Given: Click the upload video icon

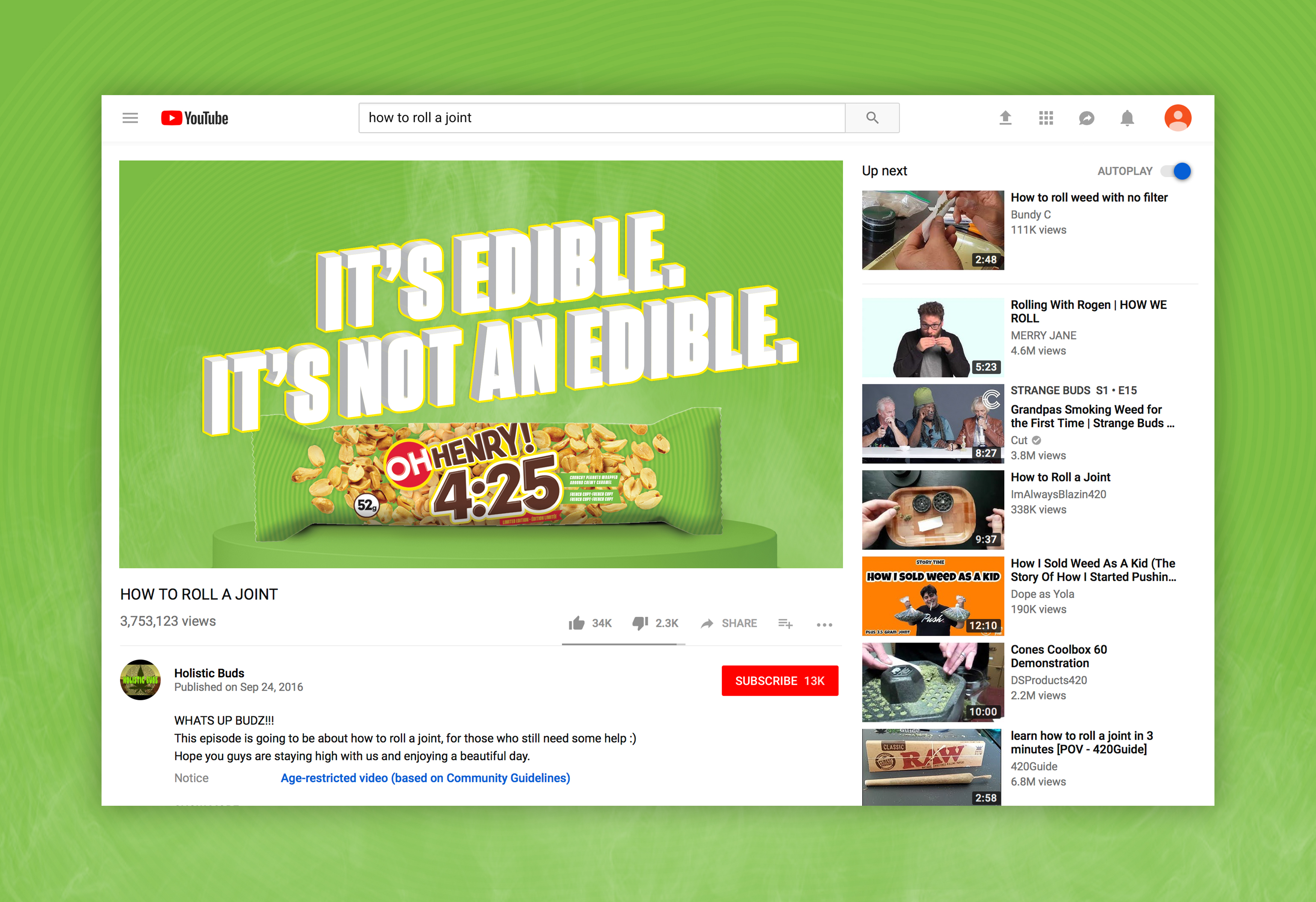Looking at the screenshot, I should point(1005,118).
